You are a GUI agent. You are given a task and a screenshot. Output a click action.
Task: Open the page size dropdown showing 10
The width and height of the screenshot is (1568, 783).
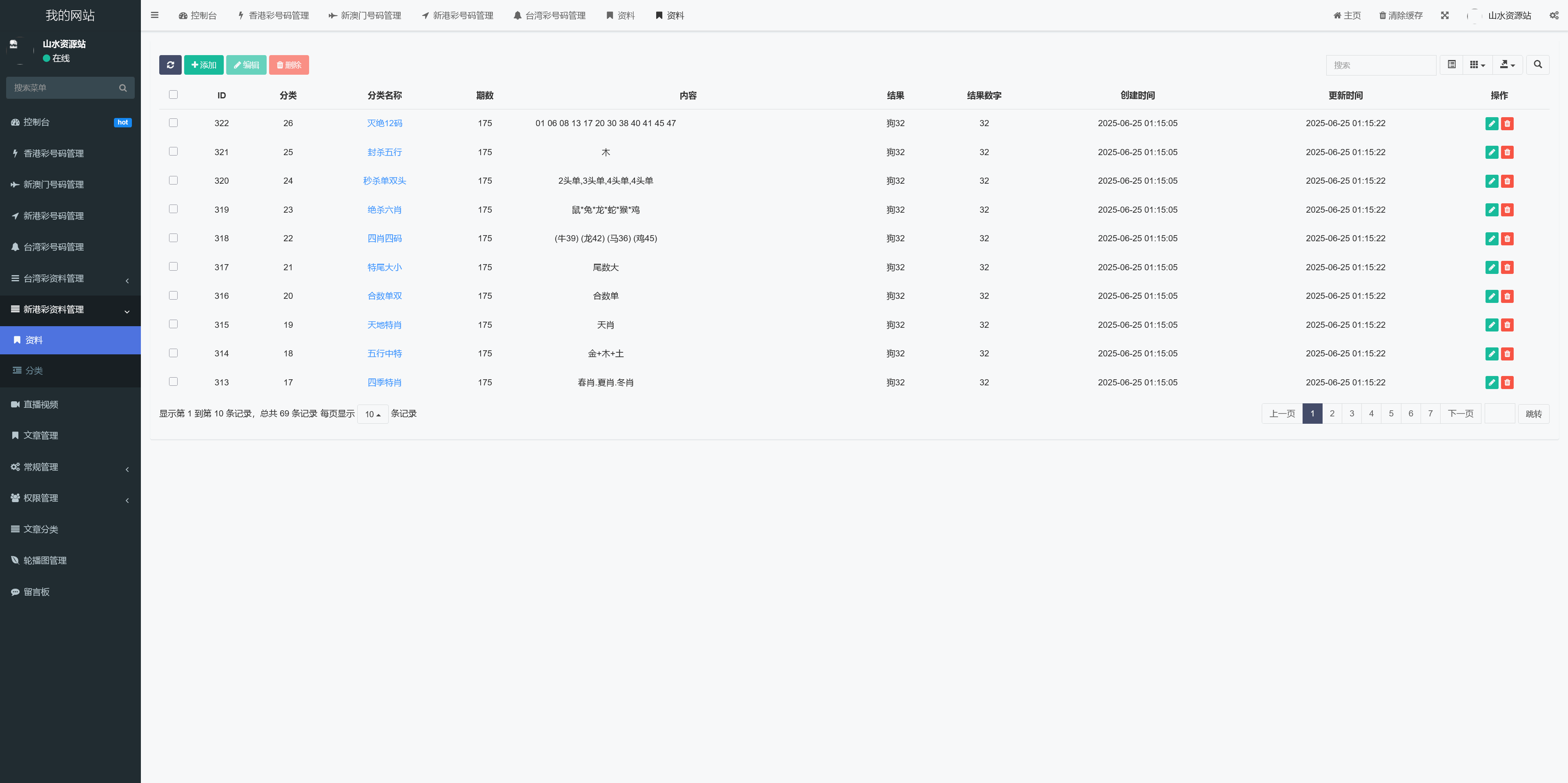(372, 414)
